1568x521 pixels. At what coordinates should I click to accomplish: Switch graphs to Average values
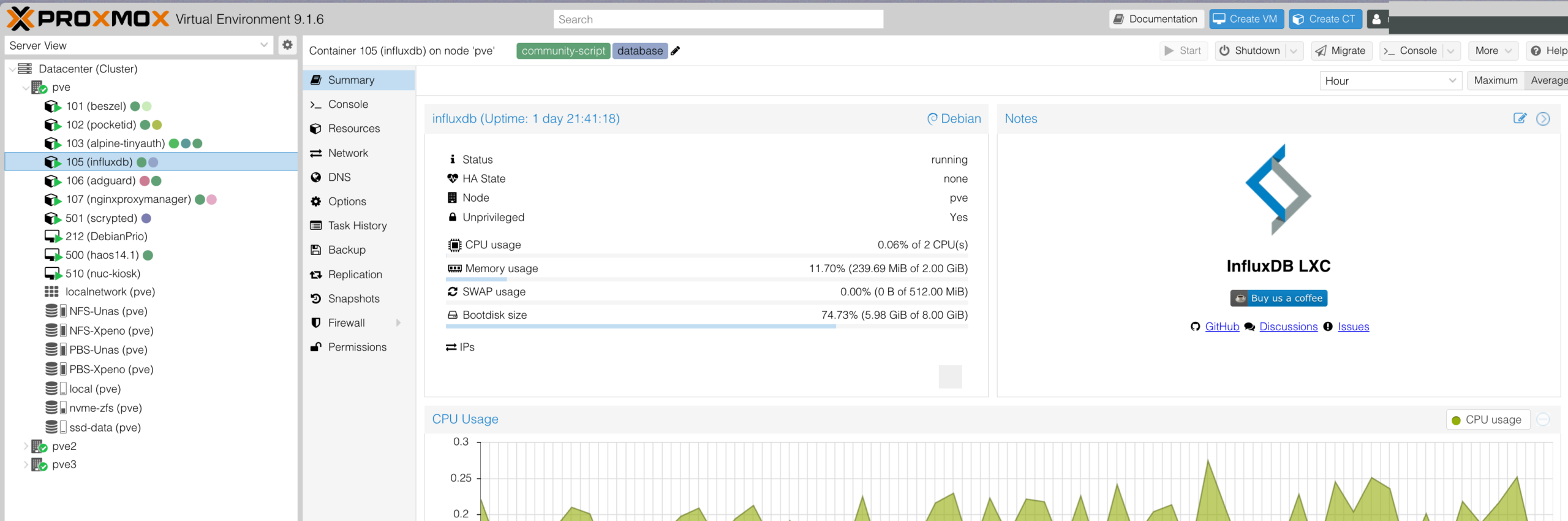coord(1548,80)
